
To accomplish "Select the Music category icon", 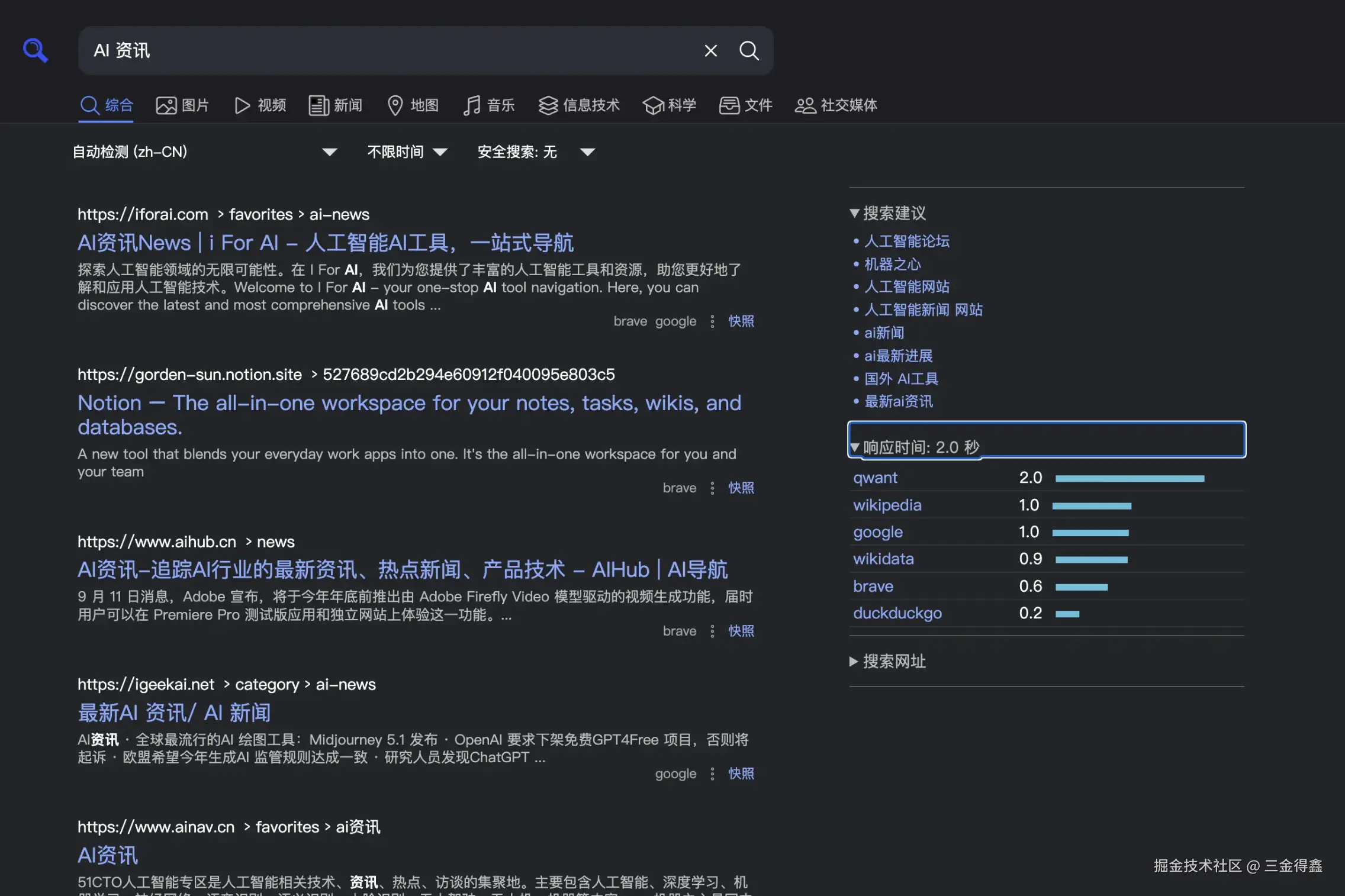I will [471, 105].
